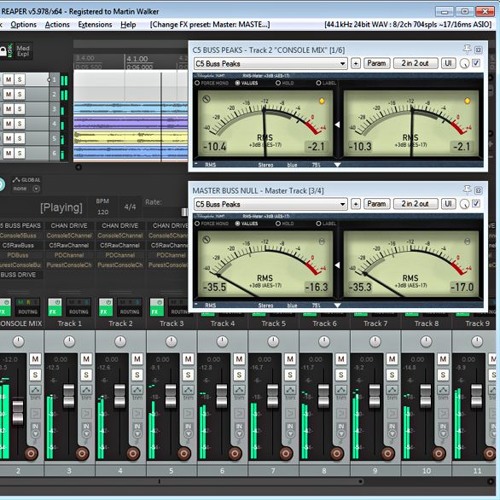Open Routing for CONSOLE MIX strip
The width and height of the screenshot is (500, 500).
tap(28, 307)
